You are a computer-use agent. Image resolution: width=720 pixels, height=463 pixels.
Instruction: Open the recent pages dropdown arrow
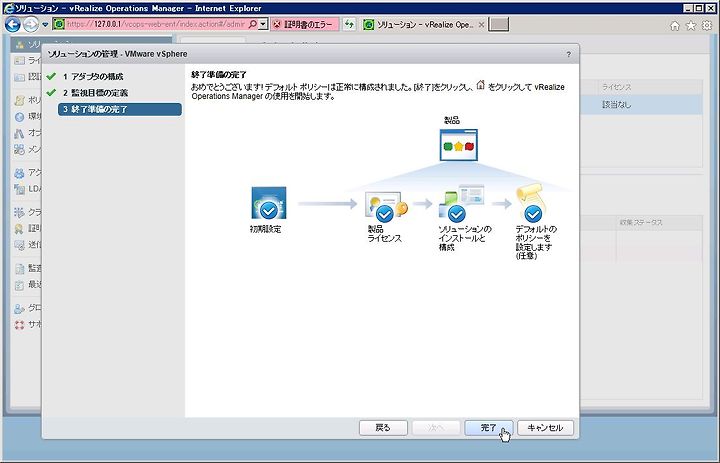pyautogui.click(x=45, y=24)
